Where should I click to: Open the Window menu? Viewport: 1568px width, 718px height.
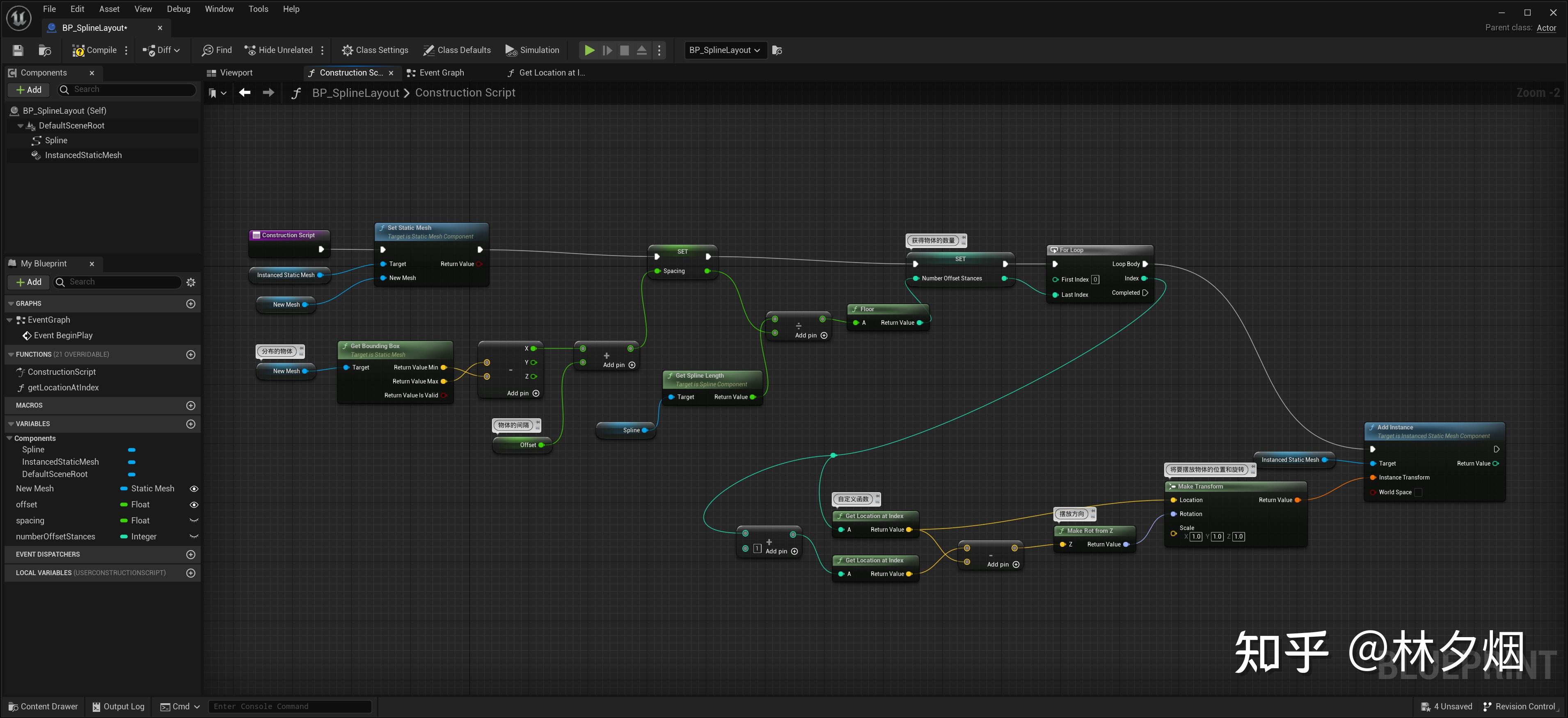coord(219,9)
